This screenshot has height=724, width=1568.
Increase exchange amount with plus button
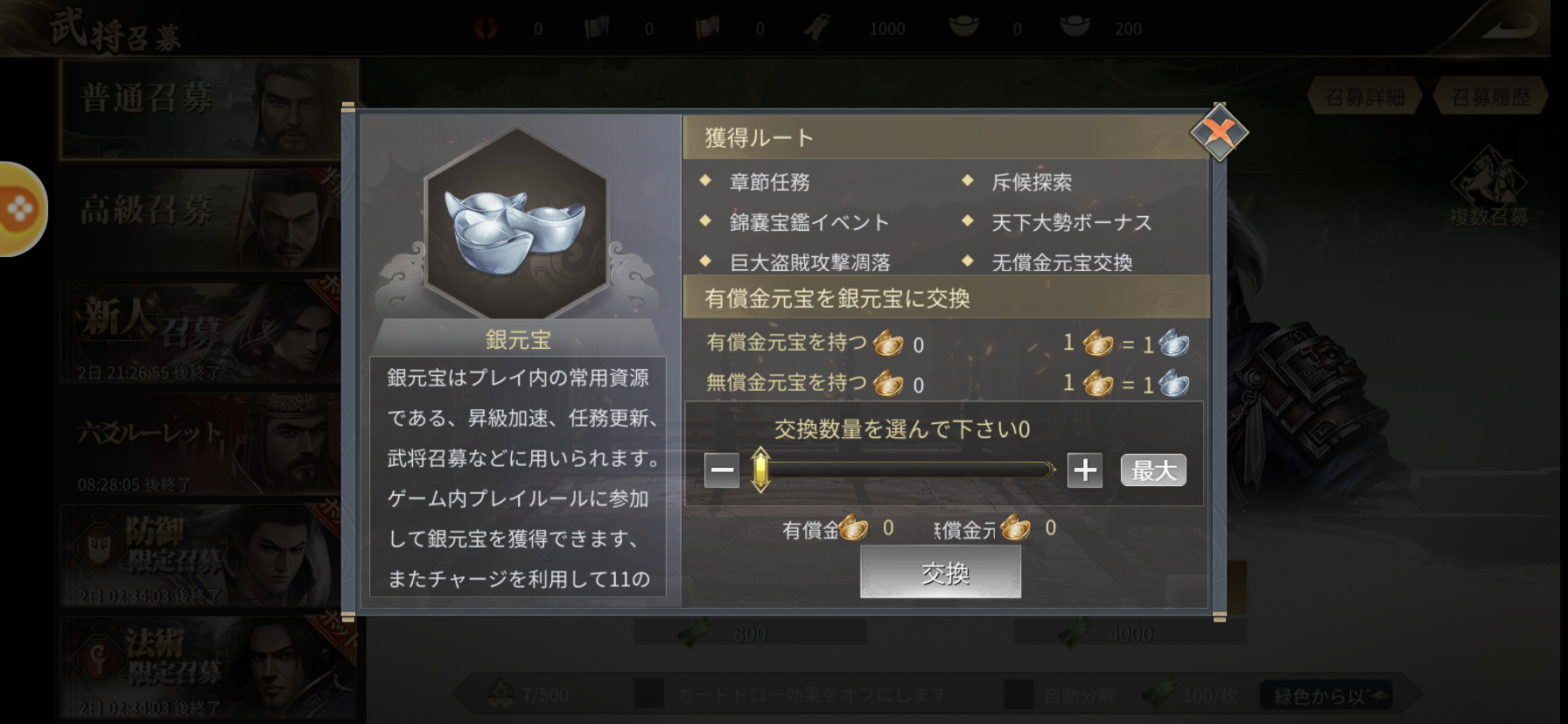tap(1085, 470)
